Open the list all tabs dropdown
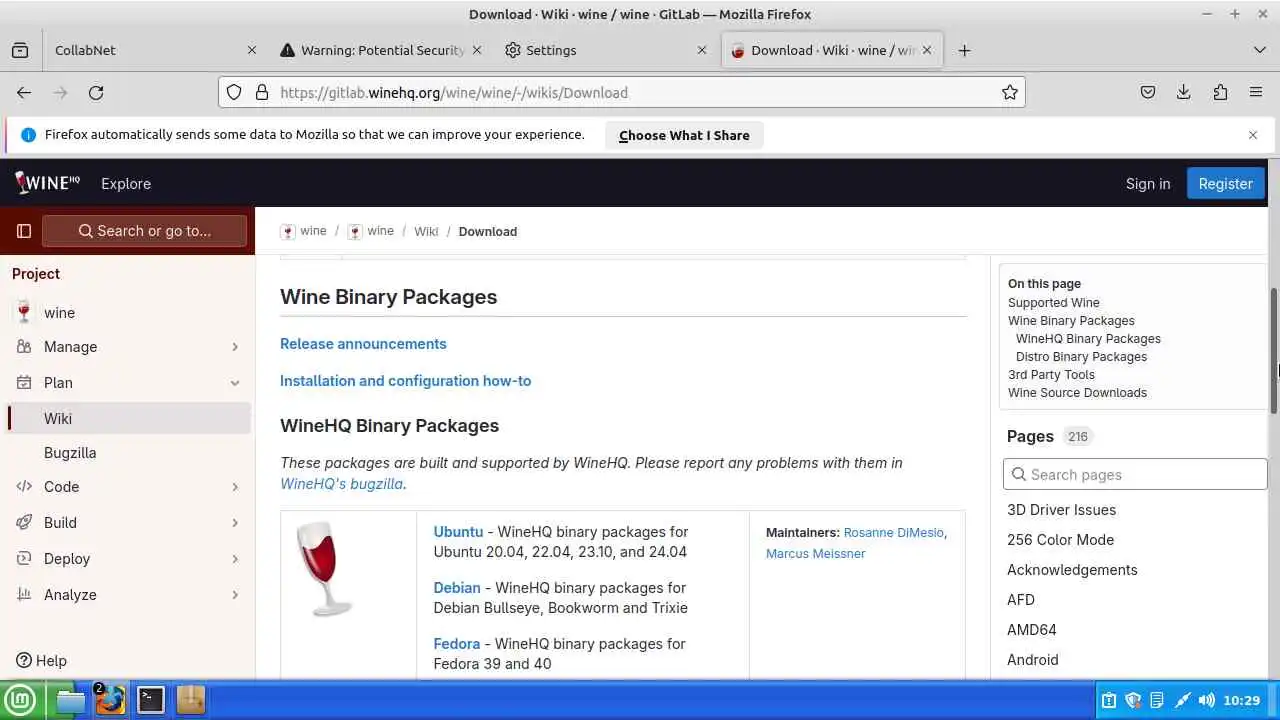1280x720 pixels. click(x=1259, y=50)
